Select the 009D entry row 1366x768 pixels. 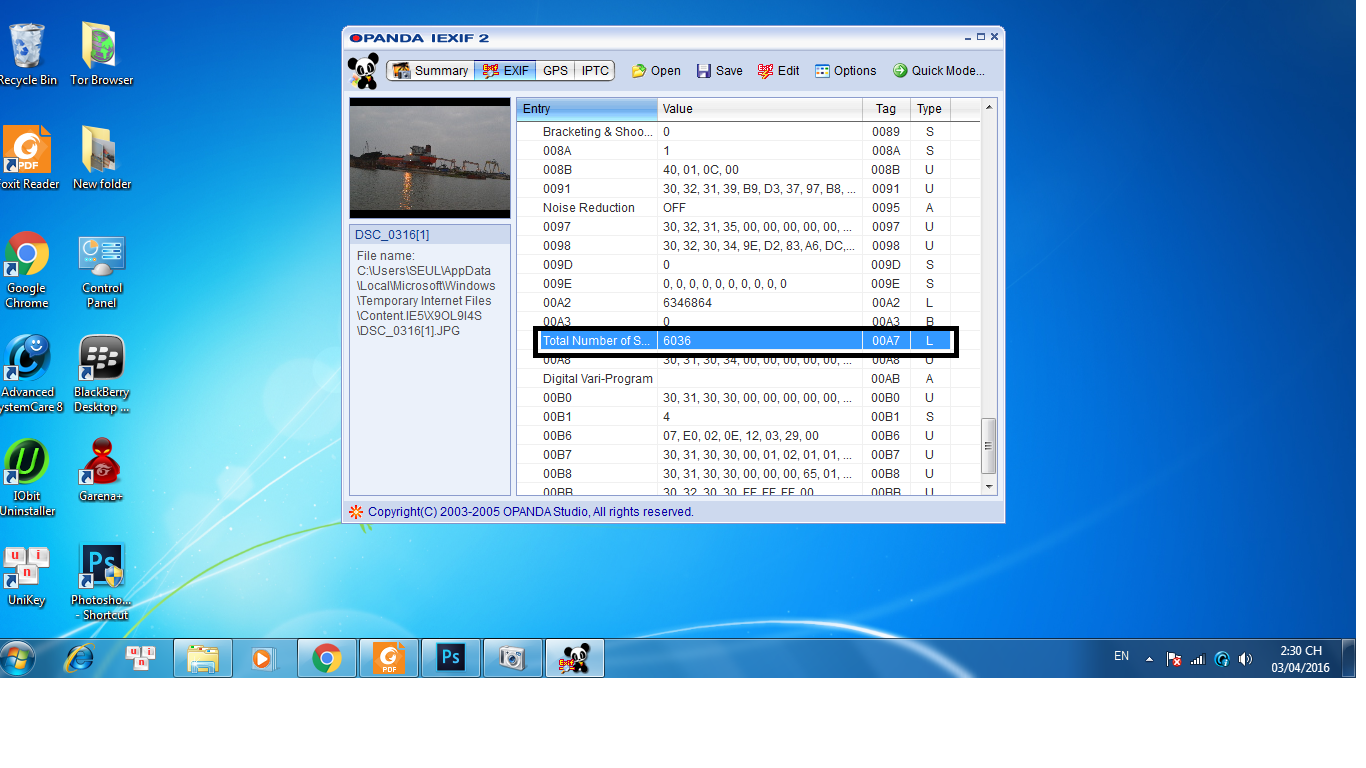(748, 265)
